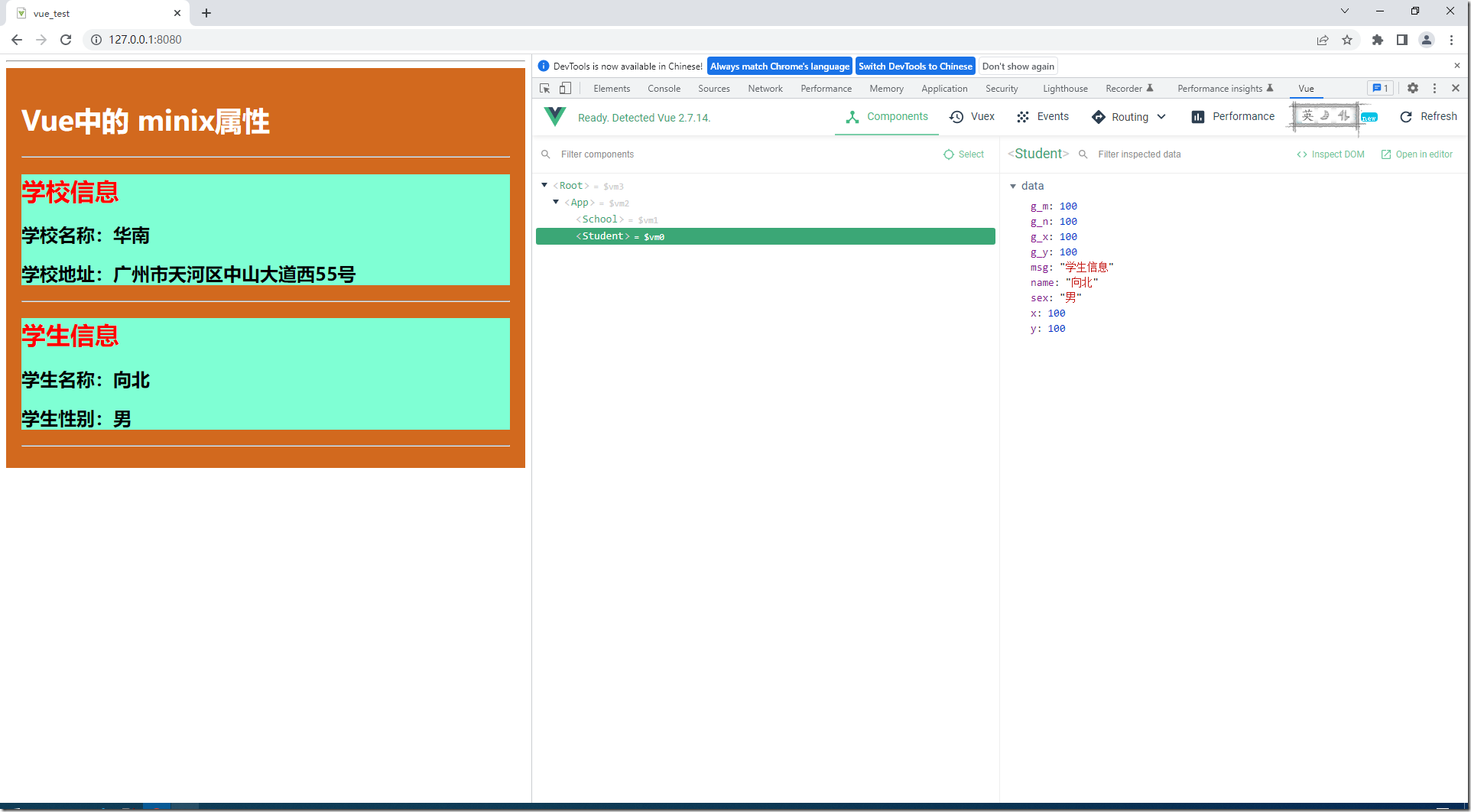Screen dimensions: 1471x812
Task: Switch to the Elements tab
Action: [612, 89]
